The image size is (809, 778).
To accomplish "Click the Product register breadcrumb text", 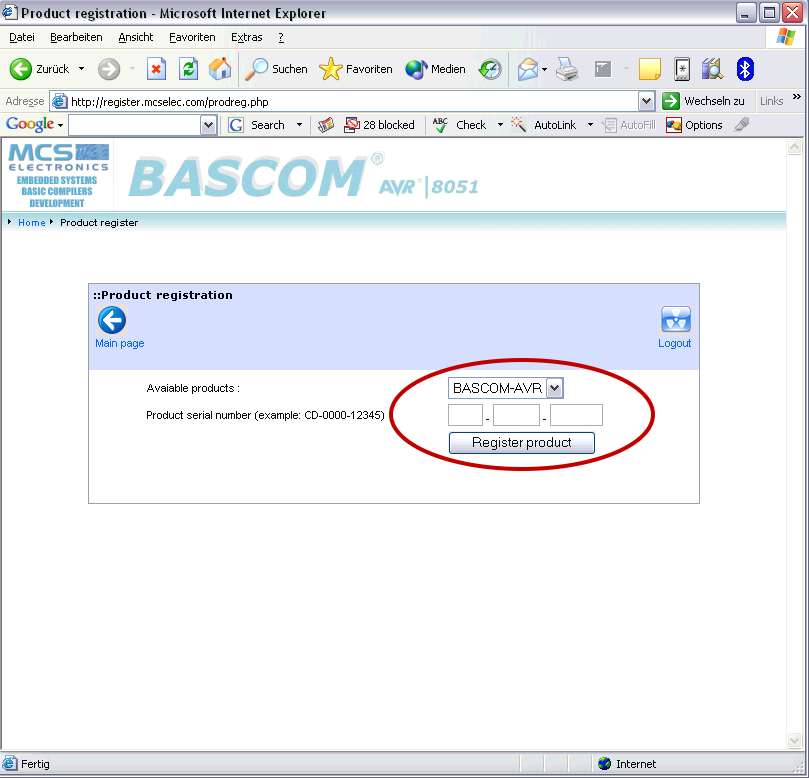I will 99,222.
